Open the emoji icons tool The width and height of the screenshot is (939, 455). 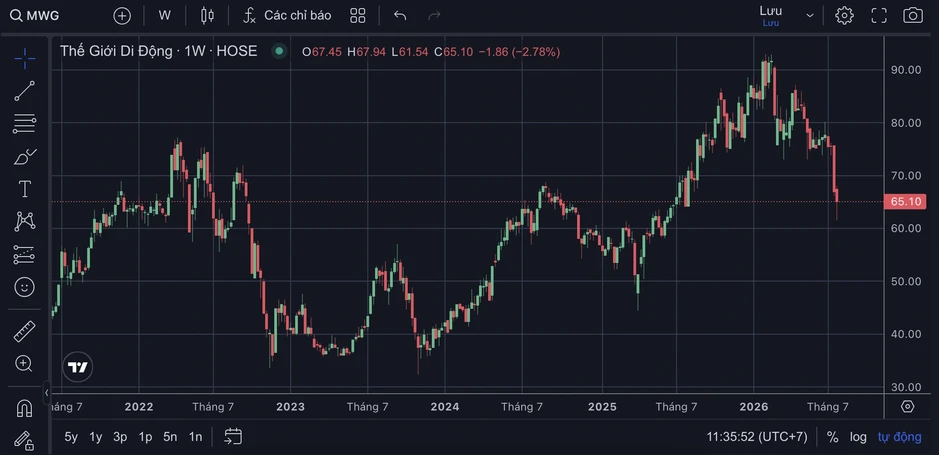[25, 287]
